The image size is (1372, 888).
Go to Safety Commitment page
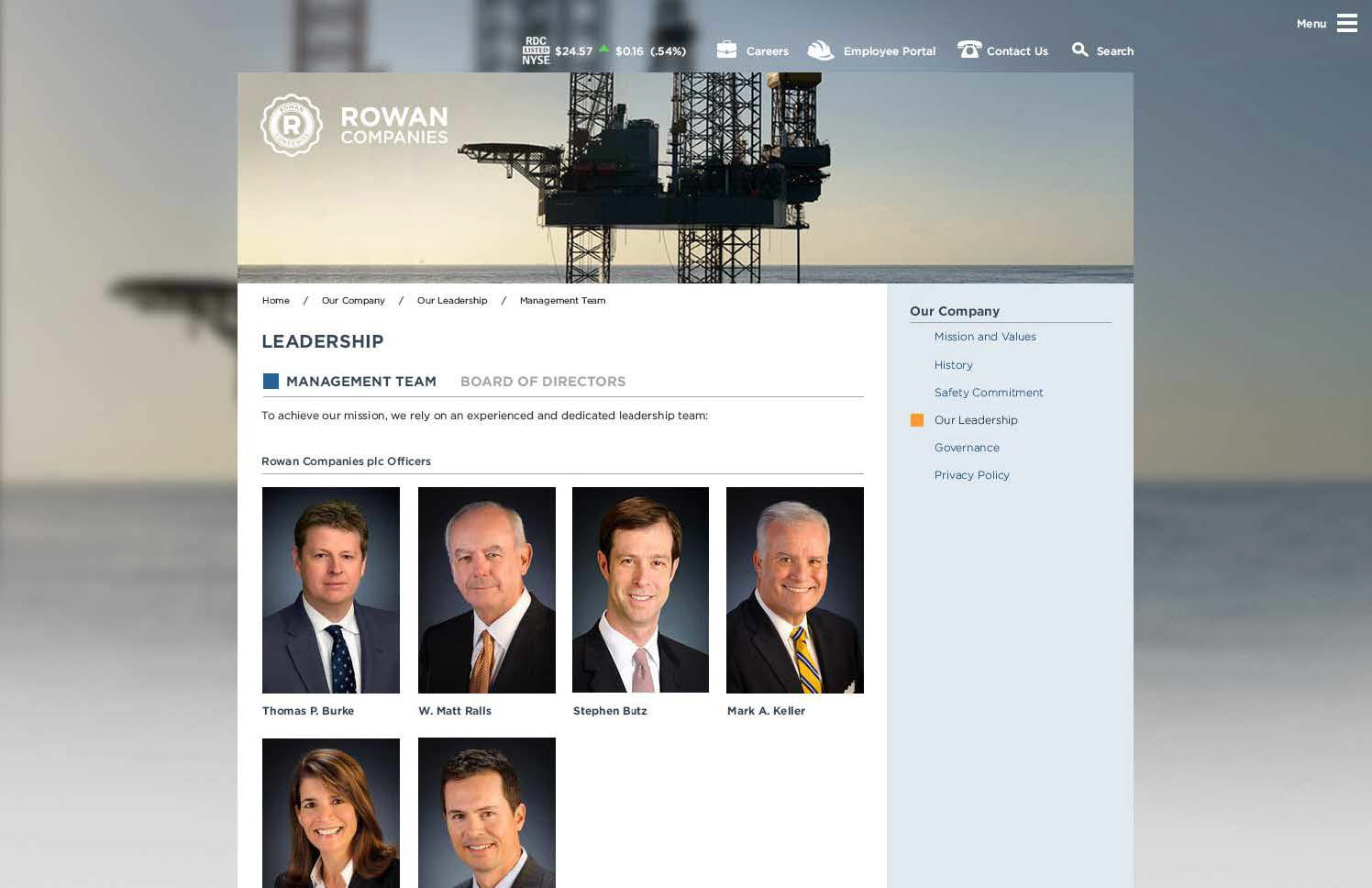coord(989,393)
